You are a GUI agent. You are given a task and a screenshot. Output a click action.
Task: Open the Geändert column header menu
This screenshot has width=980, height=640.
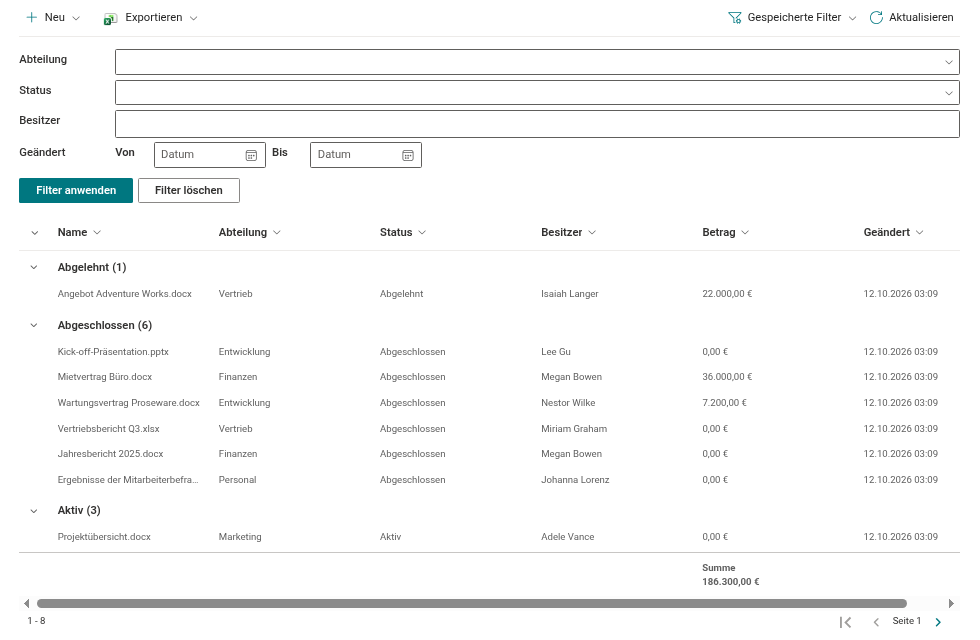click(x=919, y=232)
